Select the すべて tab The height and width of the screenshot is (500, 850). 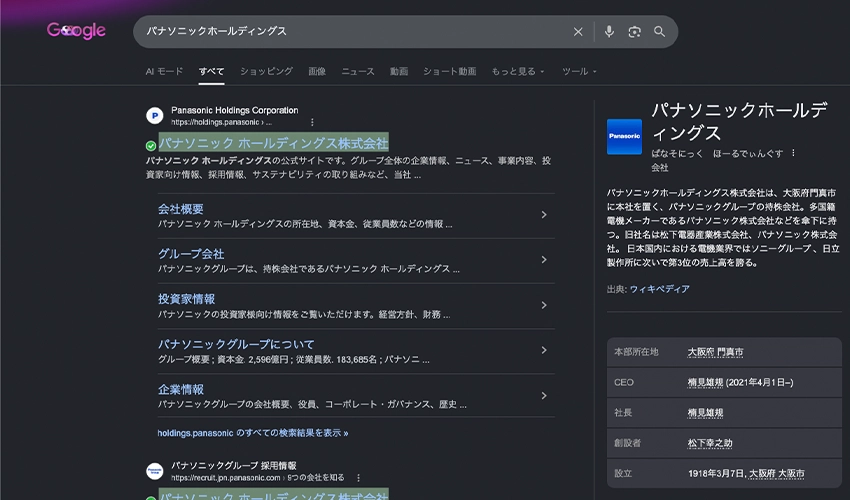[x=211, y=72]
